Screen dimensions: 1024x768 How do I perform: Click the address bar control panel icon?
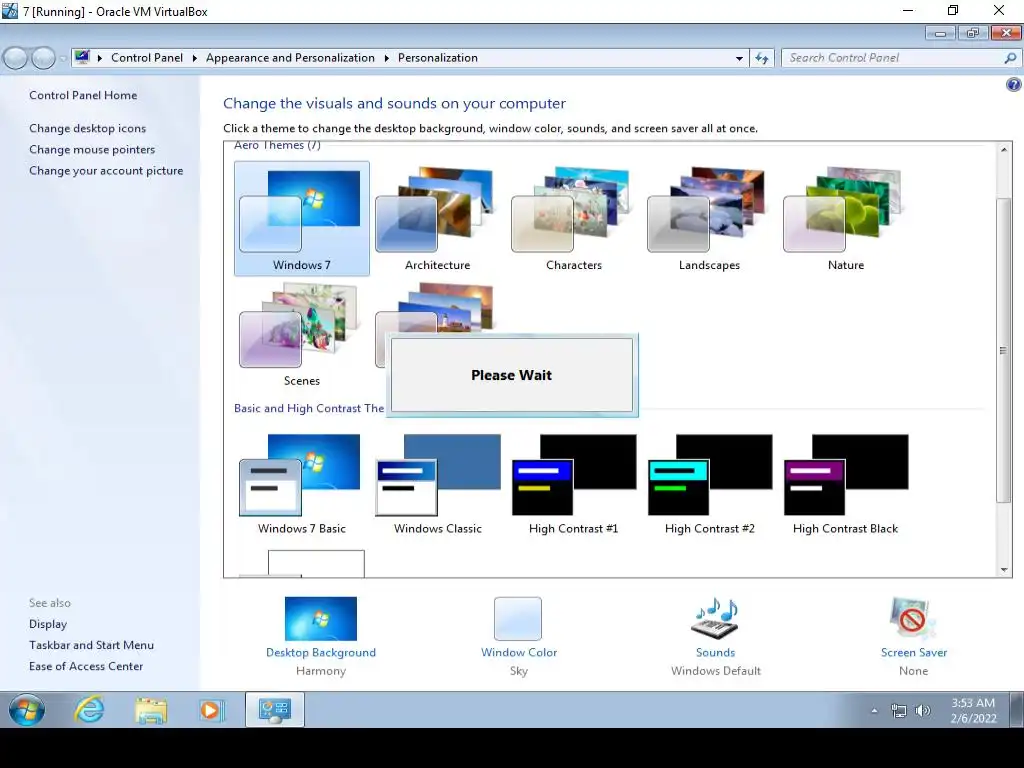tap(82, 57)
